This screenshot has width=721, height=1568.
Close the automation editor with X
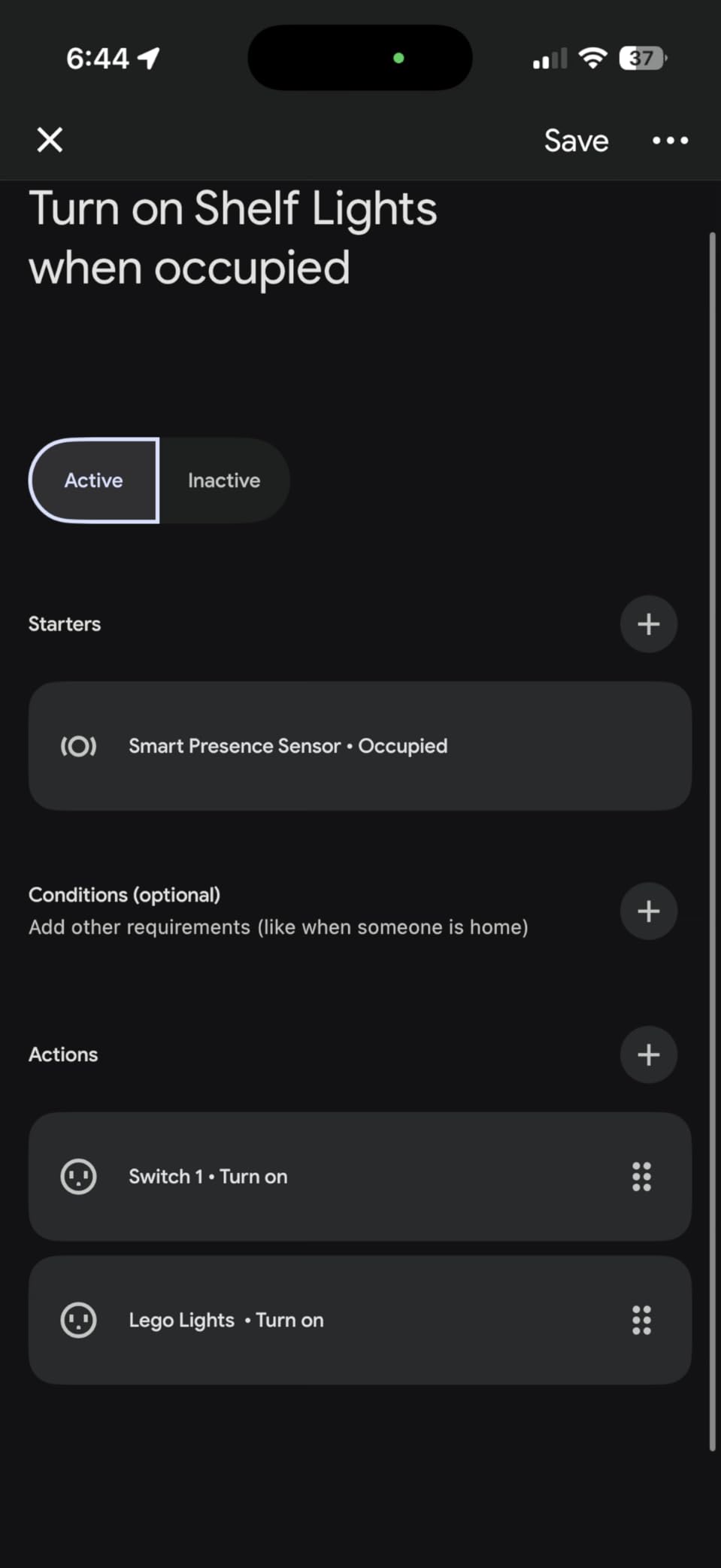[50, 140]
